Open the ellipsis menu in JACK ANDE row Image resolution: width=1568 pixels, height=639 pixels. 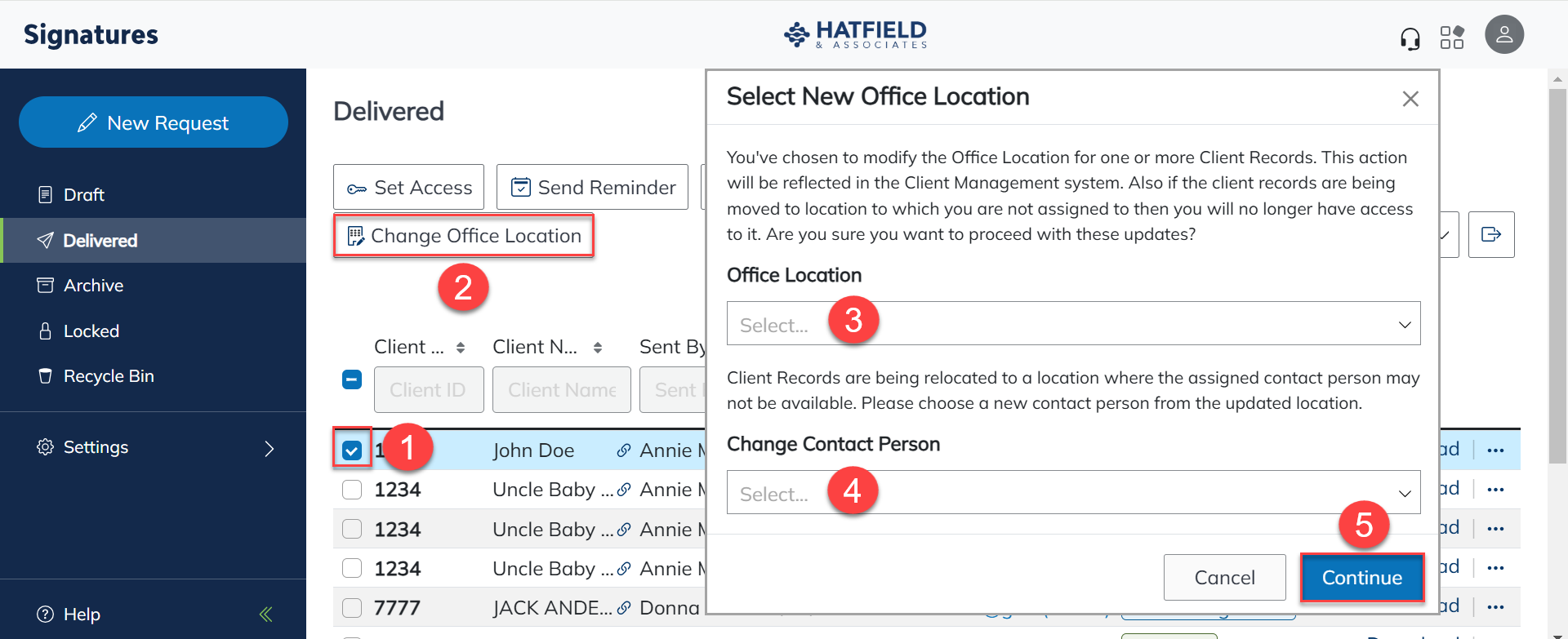(x=1495, y=607)
